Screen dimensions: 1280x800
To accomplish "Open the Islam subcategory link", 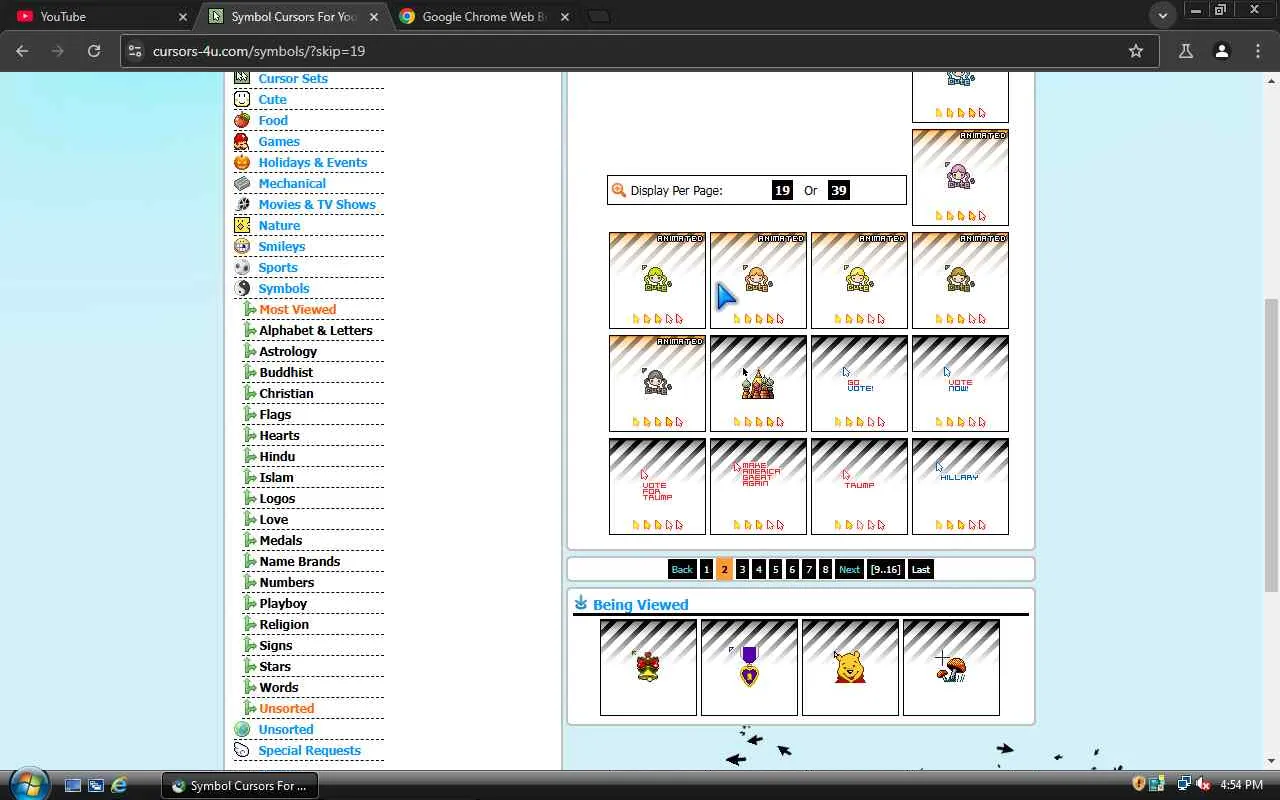I will pyautogui.click(x=276, y=477).
